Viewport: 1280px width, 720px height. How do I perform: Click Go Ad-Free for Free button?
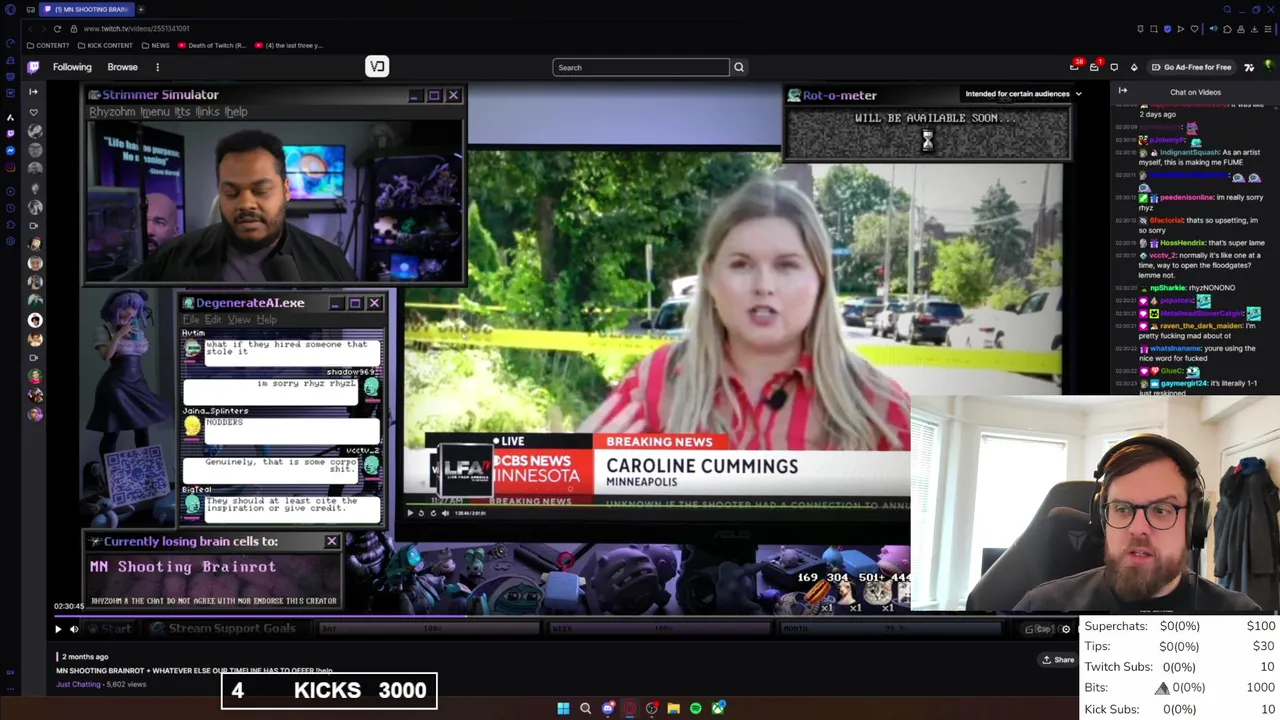point(1191,67)
